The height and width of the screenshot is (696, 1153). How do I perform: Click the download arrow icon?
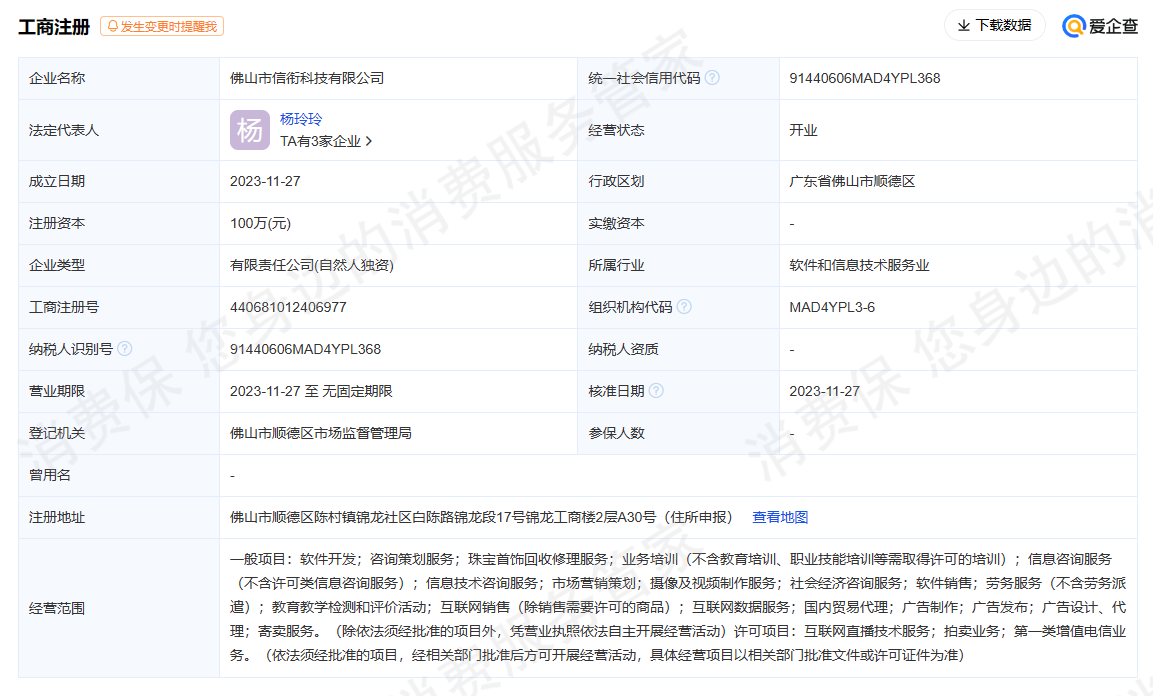pos(963,26)
